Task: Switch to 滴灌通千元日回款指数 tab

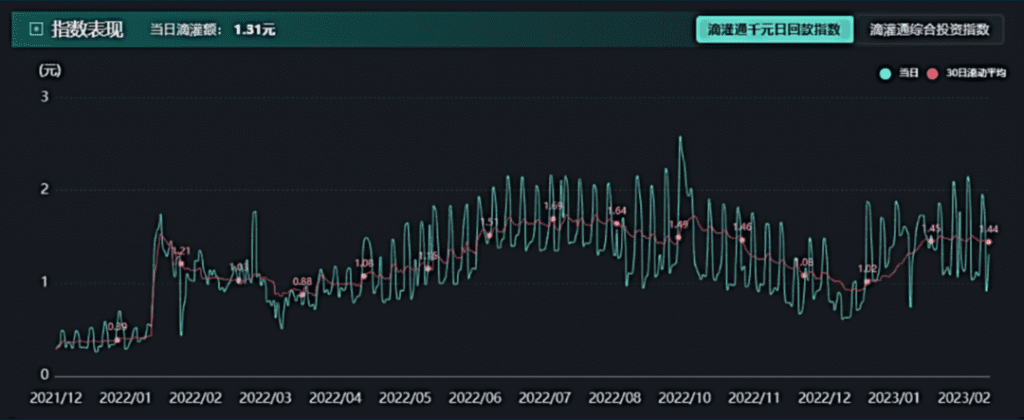Action: point(775,29)
